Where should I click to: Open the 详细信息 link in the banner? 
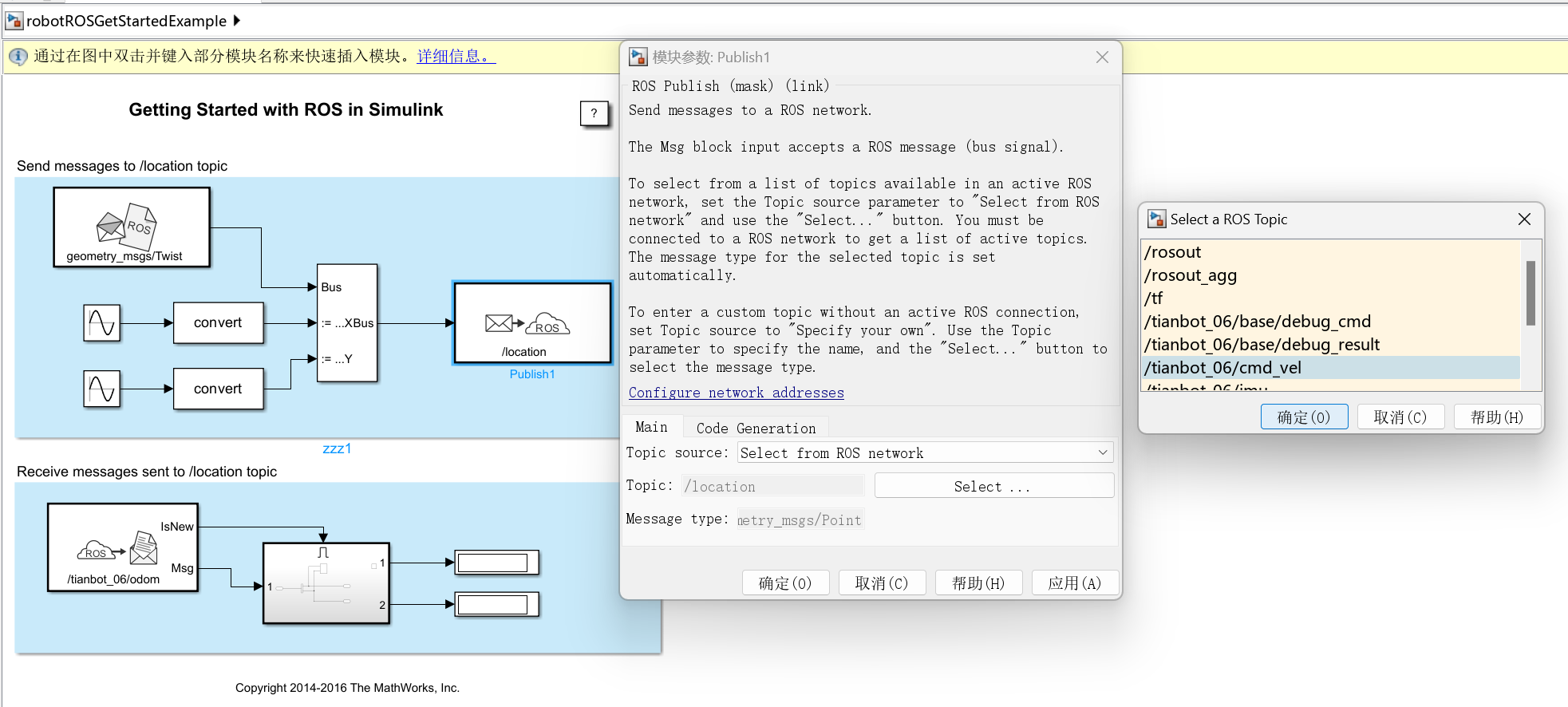[456, 56]
